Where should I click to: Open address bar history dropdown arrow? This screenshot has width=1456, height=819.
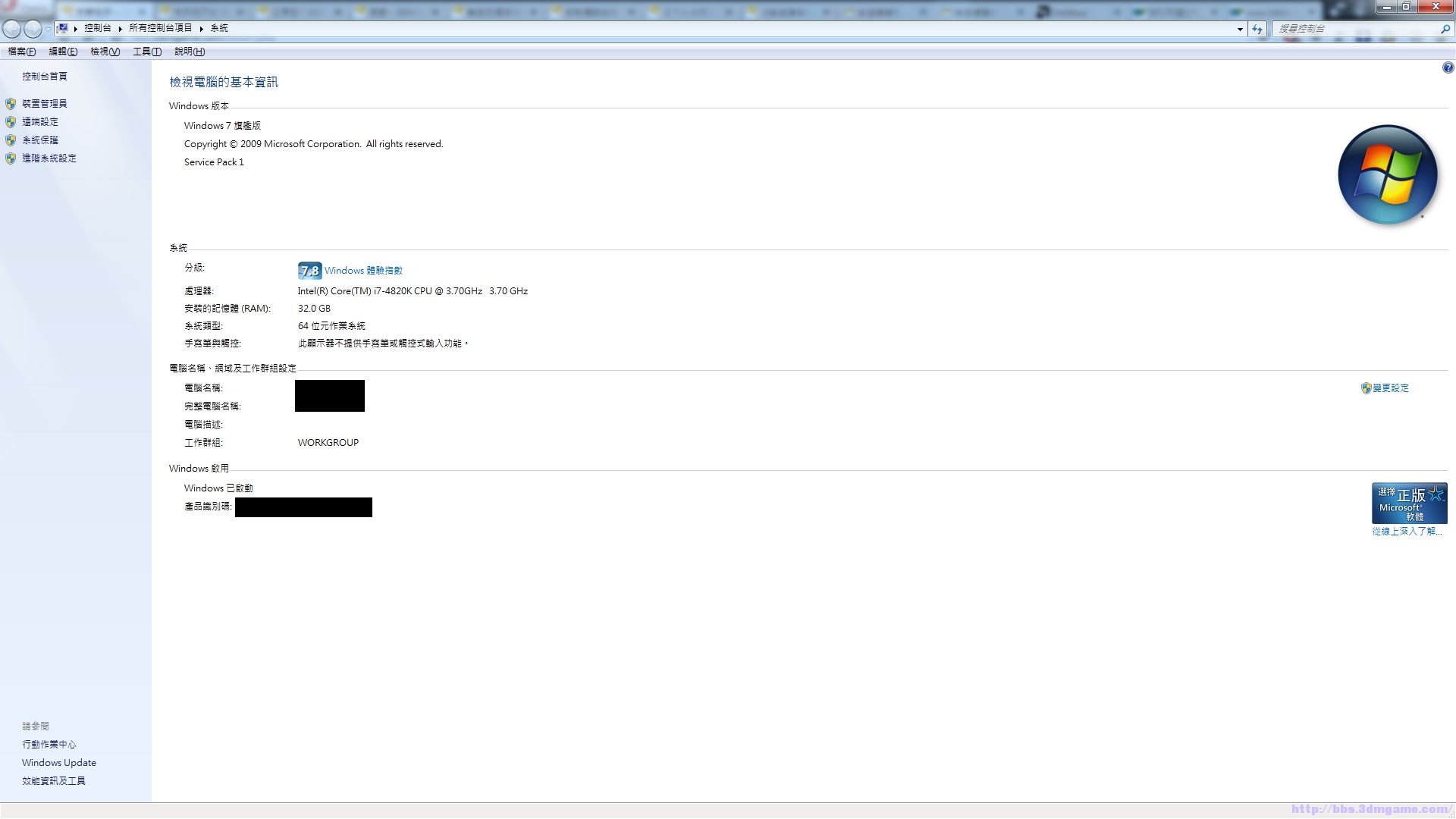1240,29
